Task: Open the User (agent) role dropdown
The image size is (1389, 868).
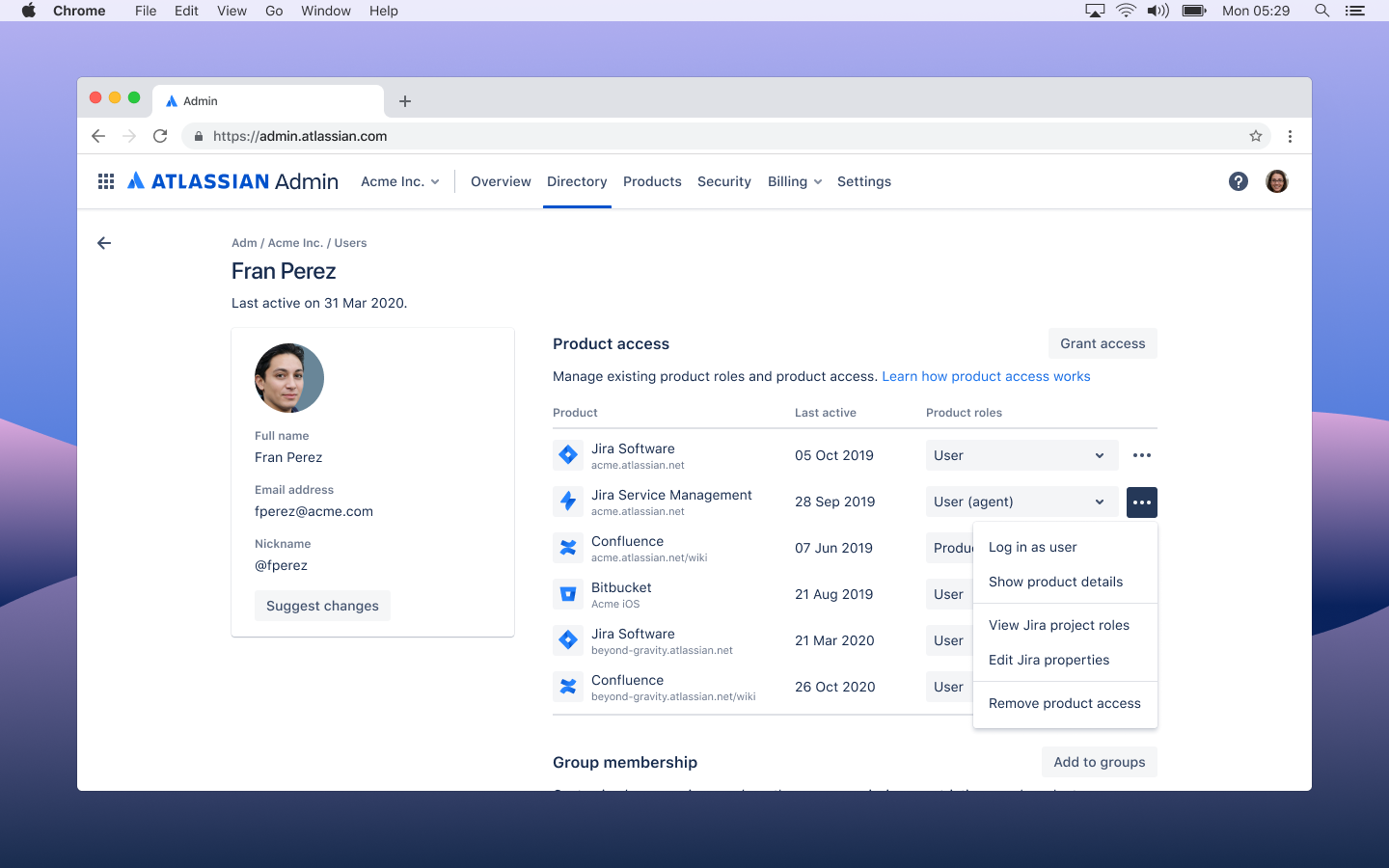Action: pyautogui.click(x=1022, y=502)
